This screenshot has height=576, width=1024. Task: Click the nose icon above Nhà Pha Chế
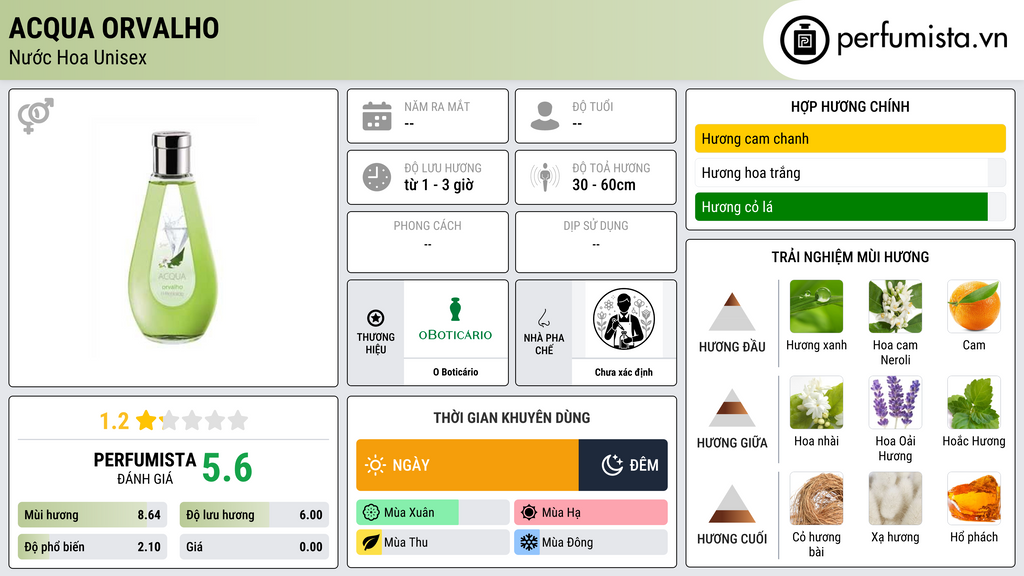pos(543,318)
